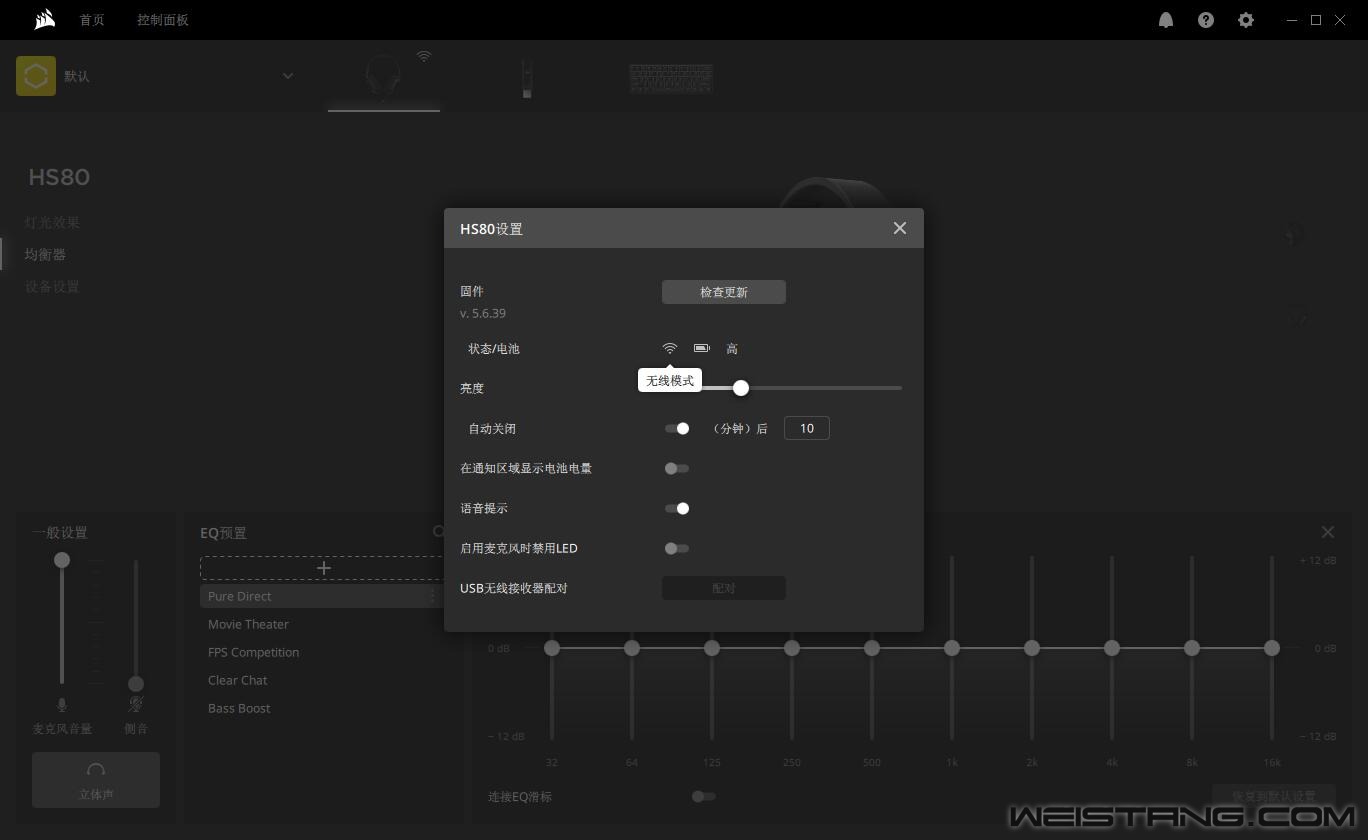Image resolution: width=1368 pixels, height=840 pixels.
Task: Select the USB dongle device thumbnail
Action: click(527, 78)
